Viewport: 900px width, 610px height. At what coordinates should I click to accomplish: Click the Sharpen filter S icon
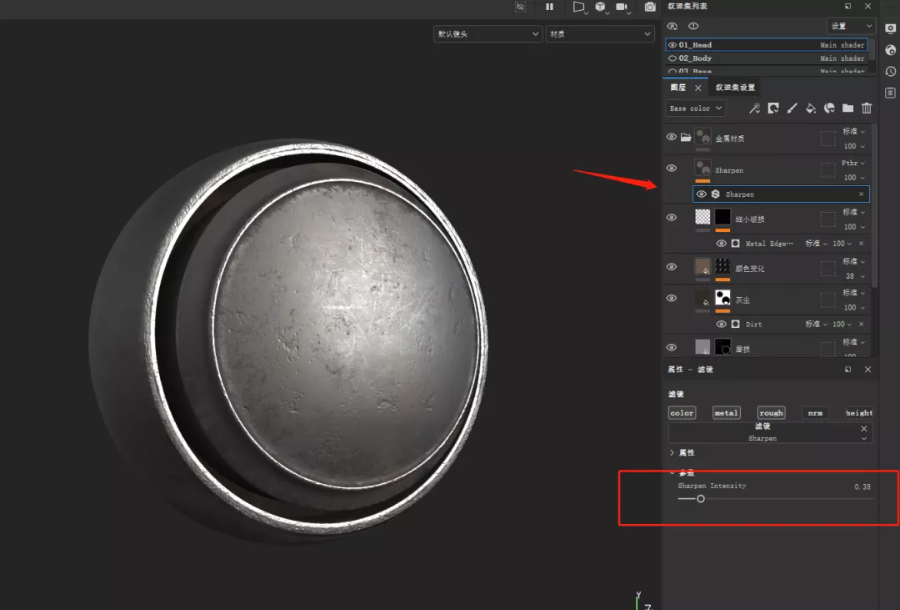click(x=716, y=194)
